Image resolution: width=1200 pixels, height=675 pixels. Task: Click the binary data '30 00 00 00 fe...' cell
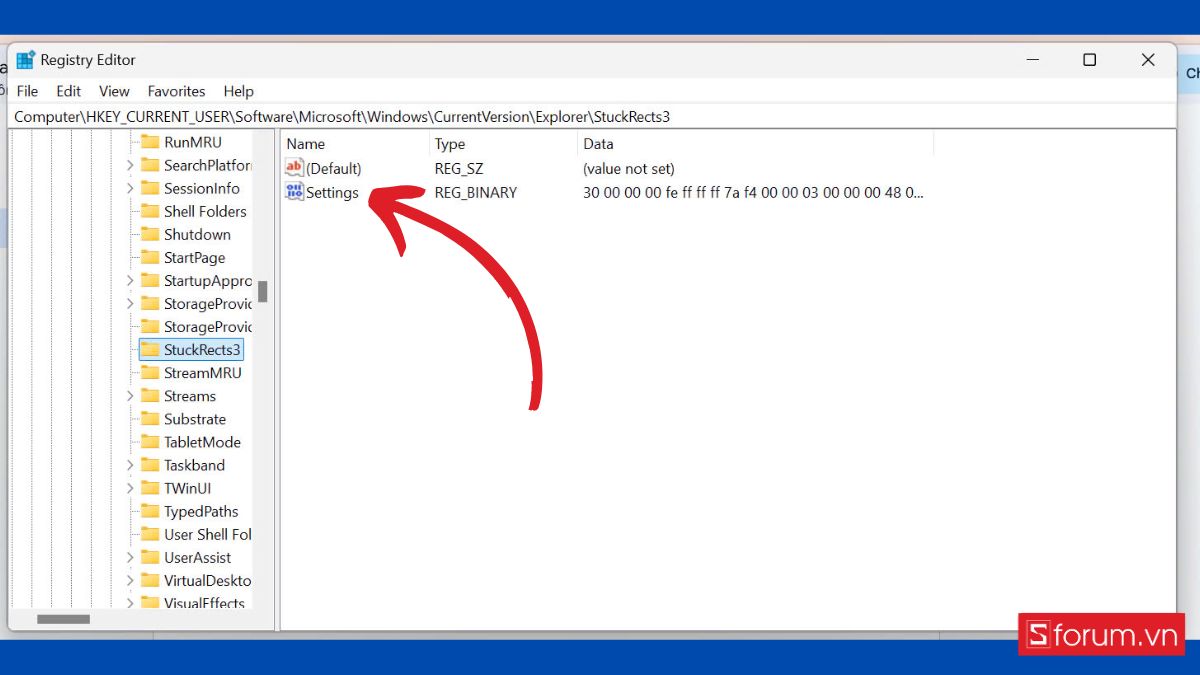(753, 192)
